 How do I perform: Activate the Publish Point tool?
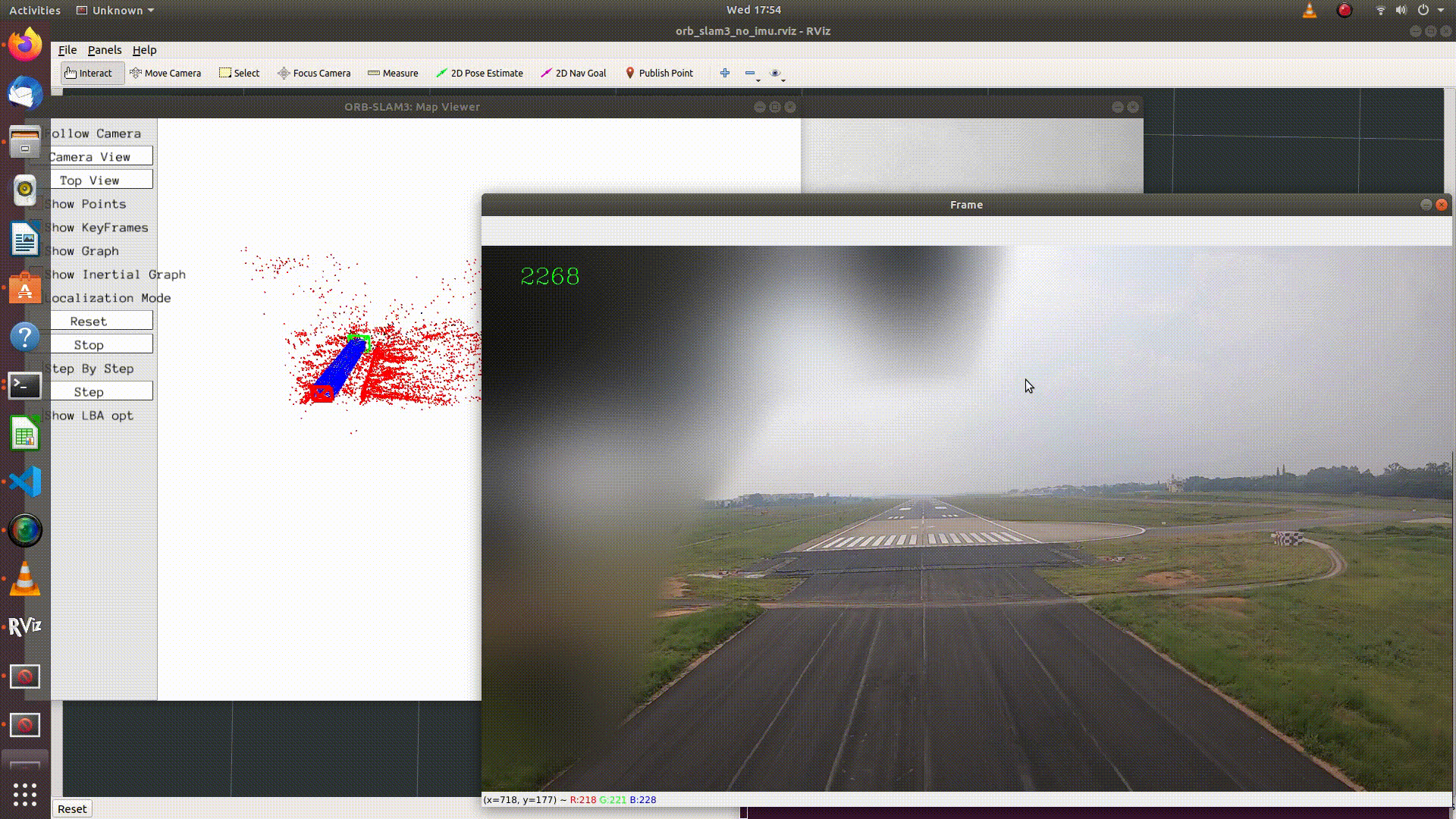659,74
